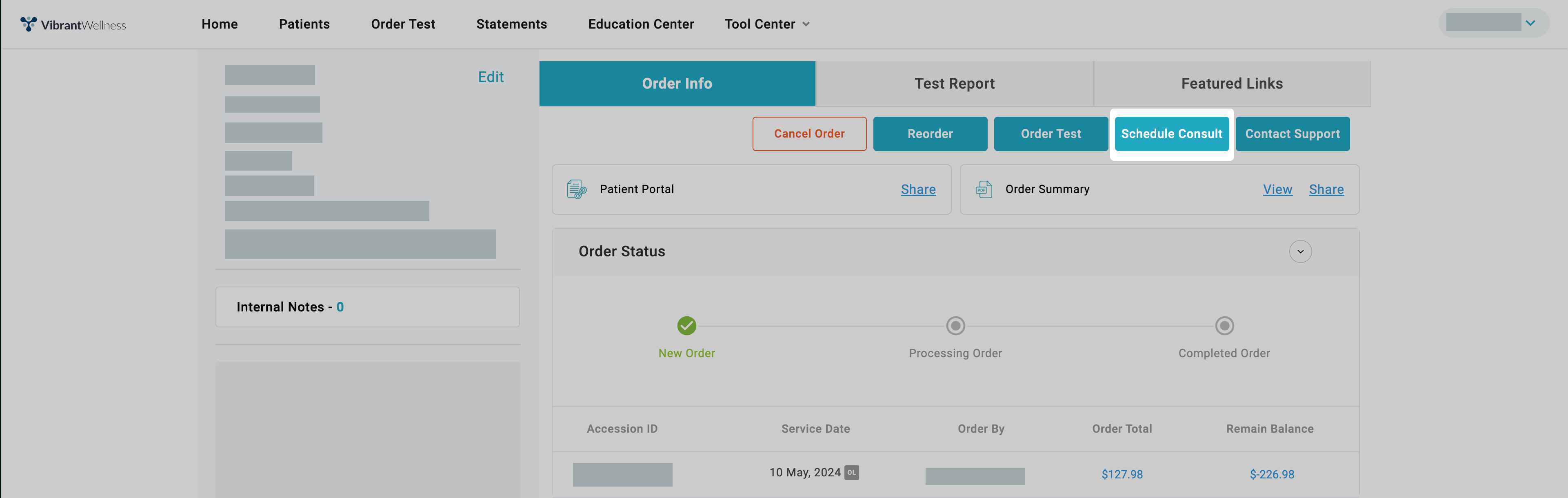Click the Cancel Order button
1568x498 pixels.
(809, 134)
